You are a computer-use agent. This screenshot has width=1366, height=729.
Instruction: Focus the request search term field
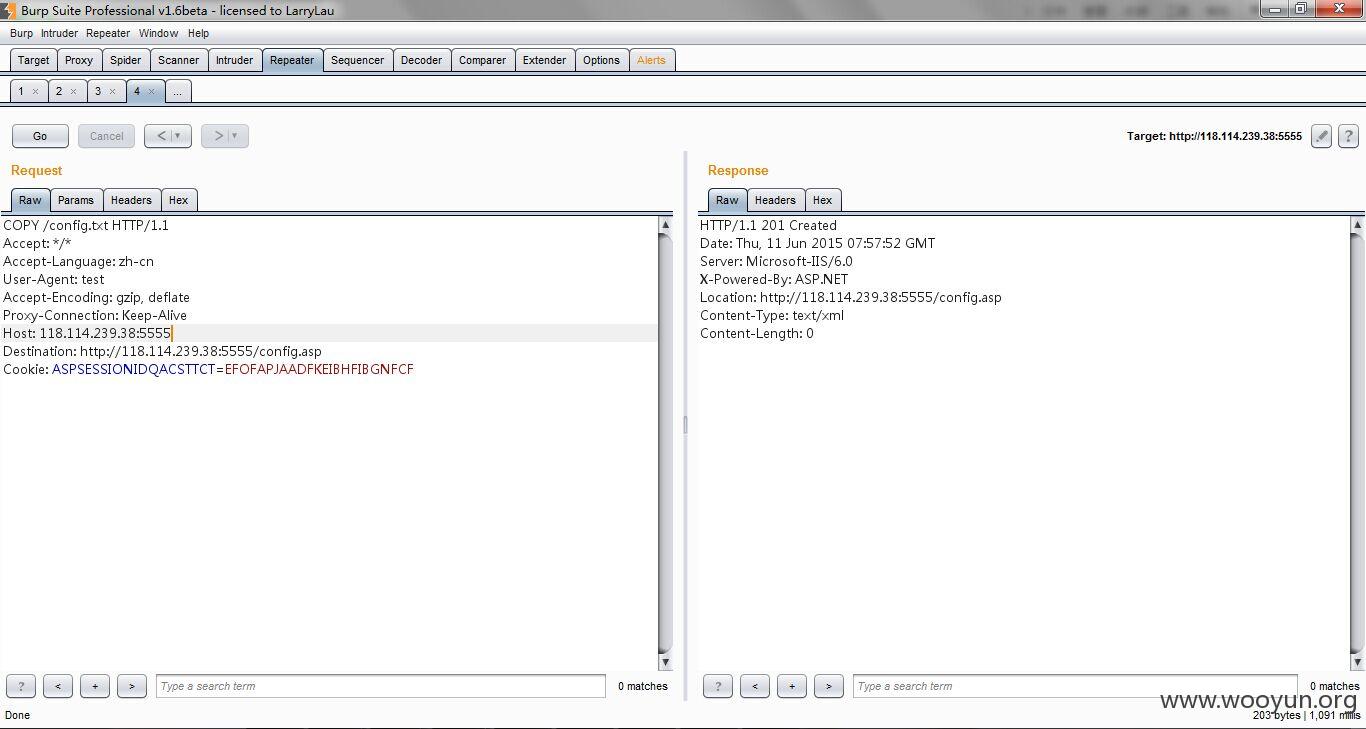(x=381, y=686)
